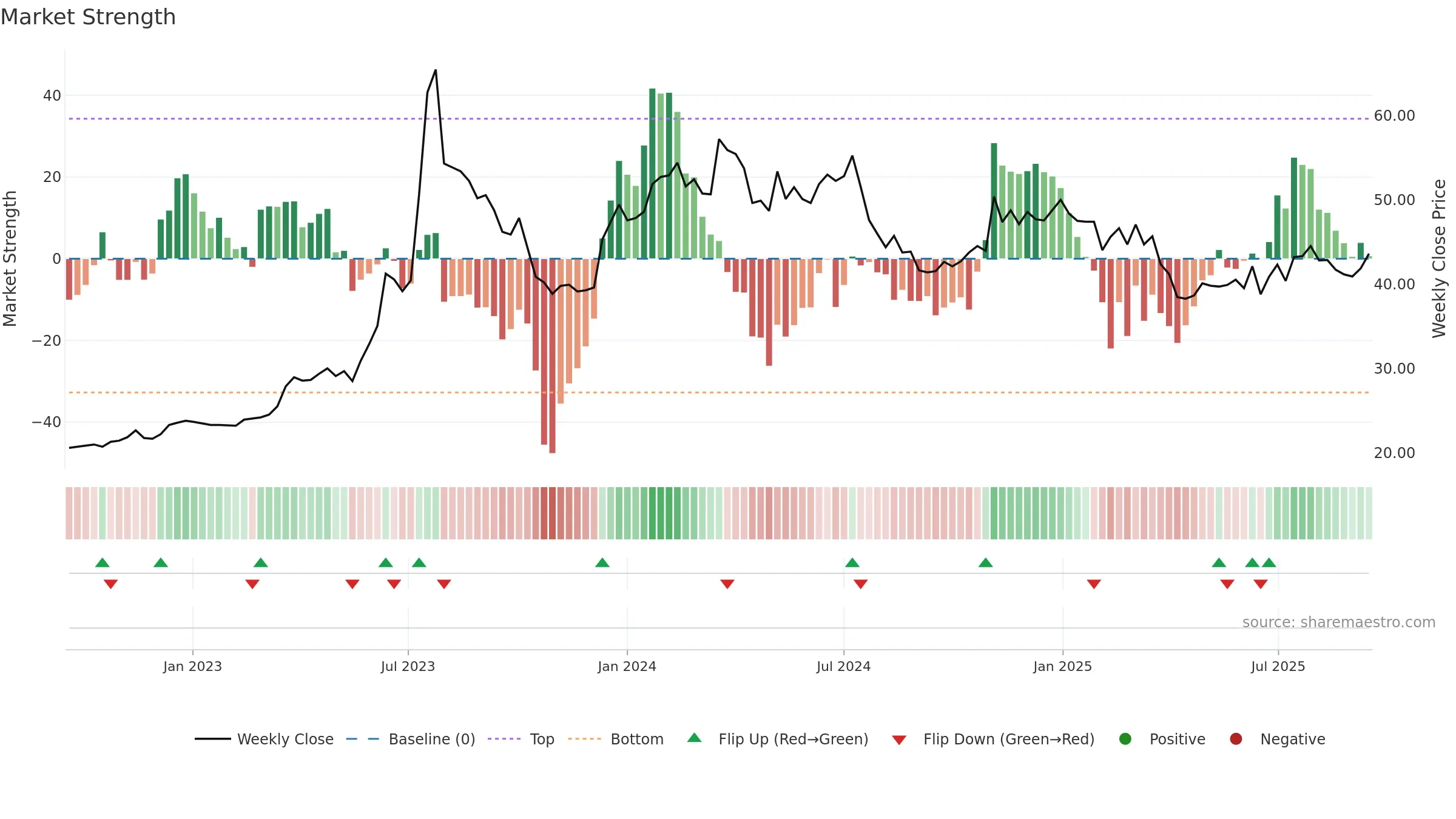1456x819 pixels.
Task: Select the Jul 2025 x-axis label
Action: [x=1278, y=666]
